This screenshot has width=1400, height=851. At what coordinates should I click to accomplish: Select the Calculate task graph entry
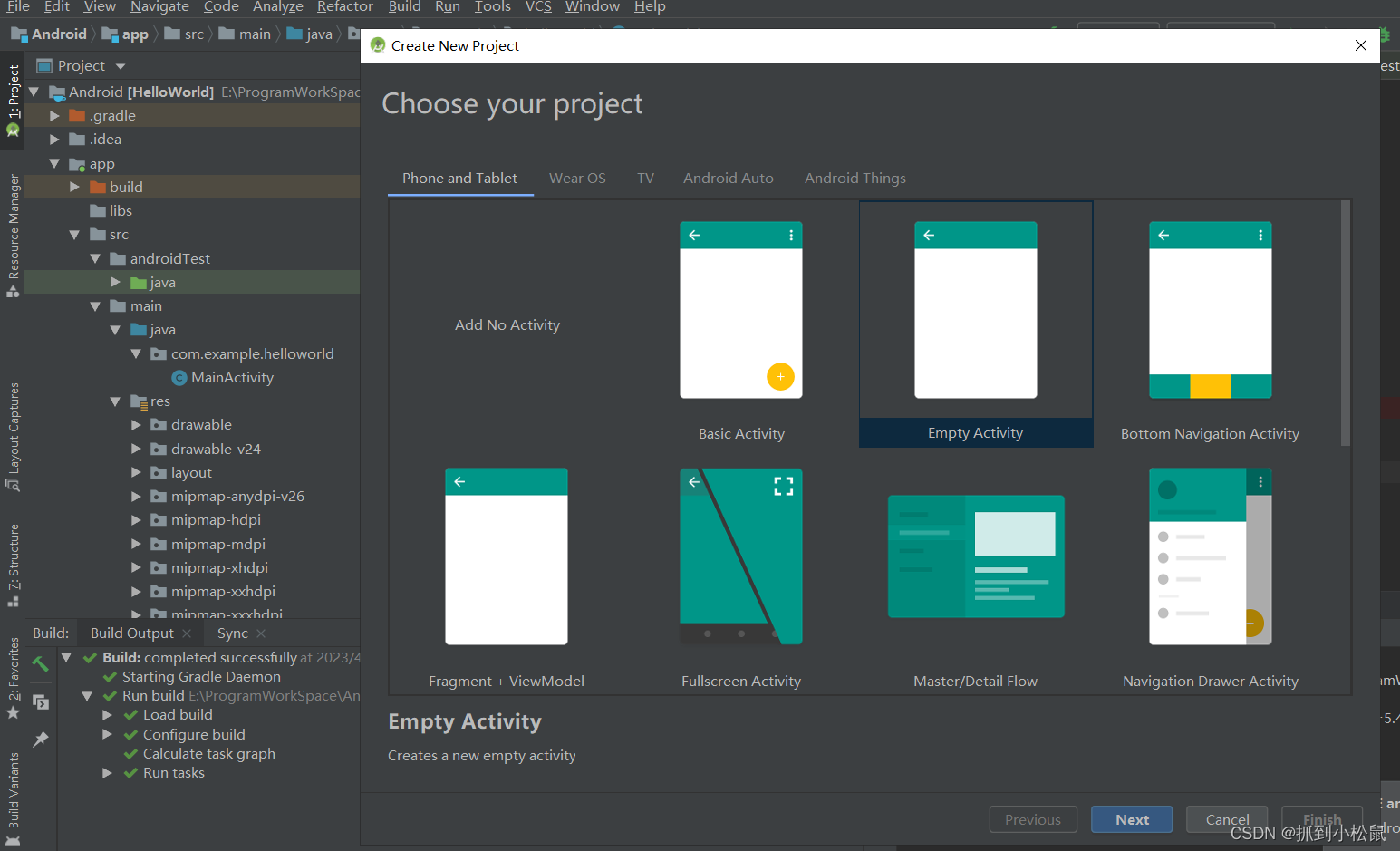point(209,754)
